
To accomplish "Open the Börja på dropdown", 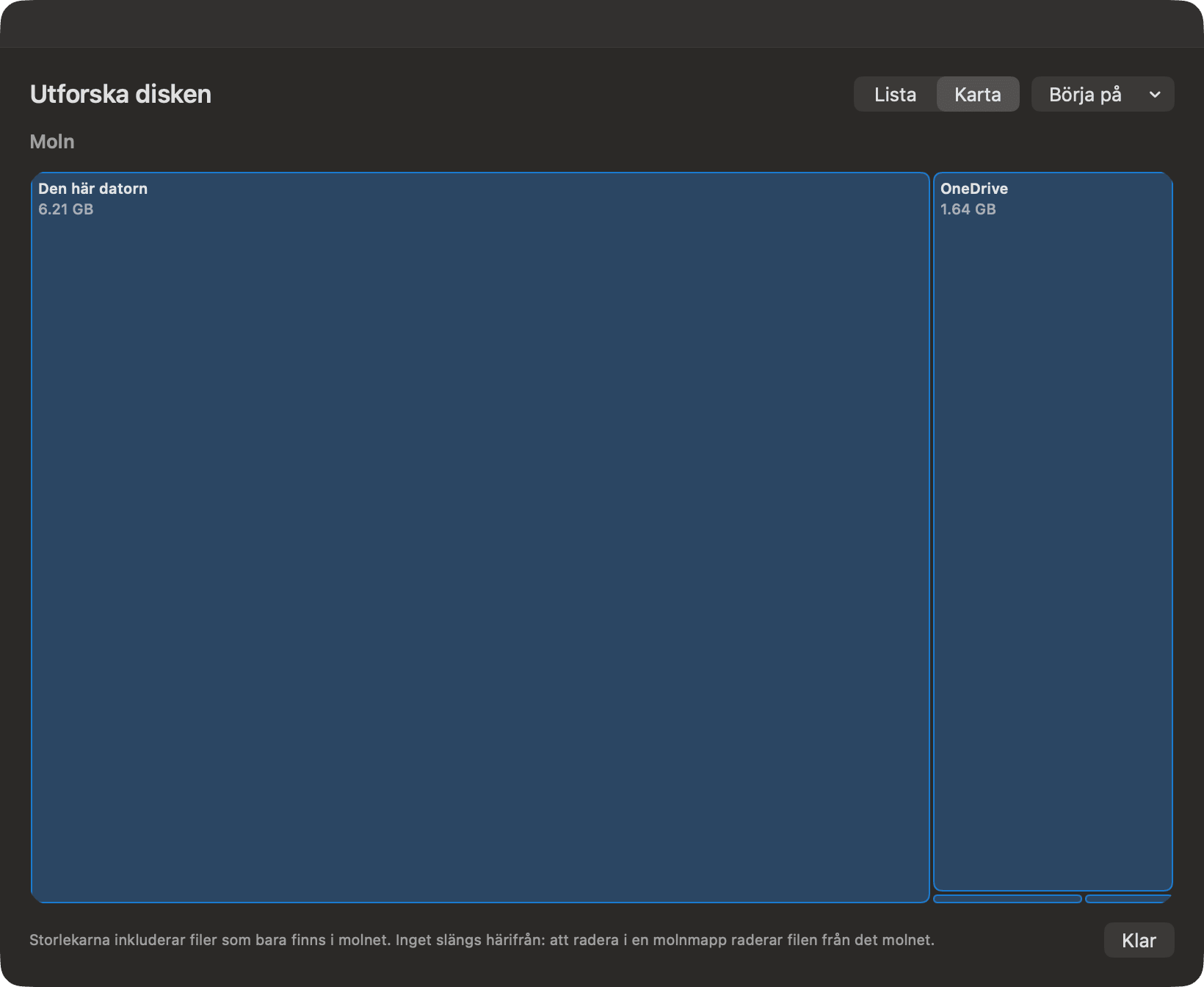I will 1103,94.
